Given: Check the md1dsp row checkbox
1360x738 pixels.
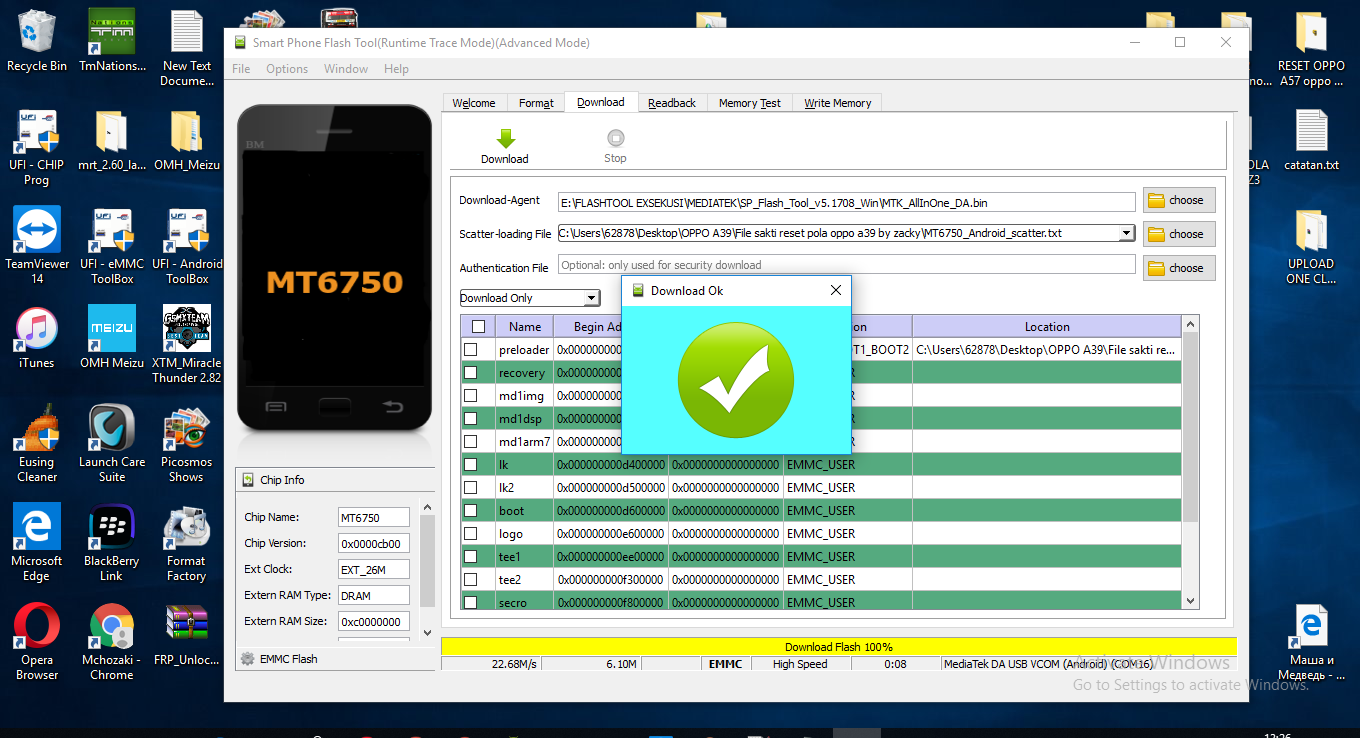Looking at the screenshot, I should [x=470, y=418].
